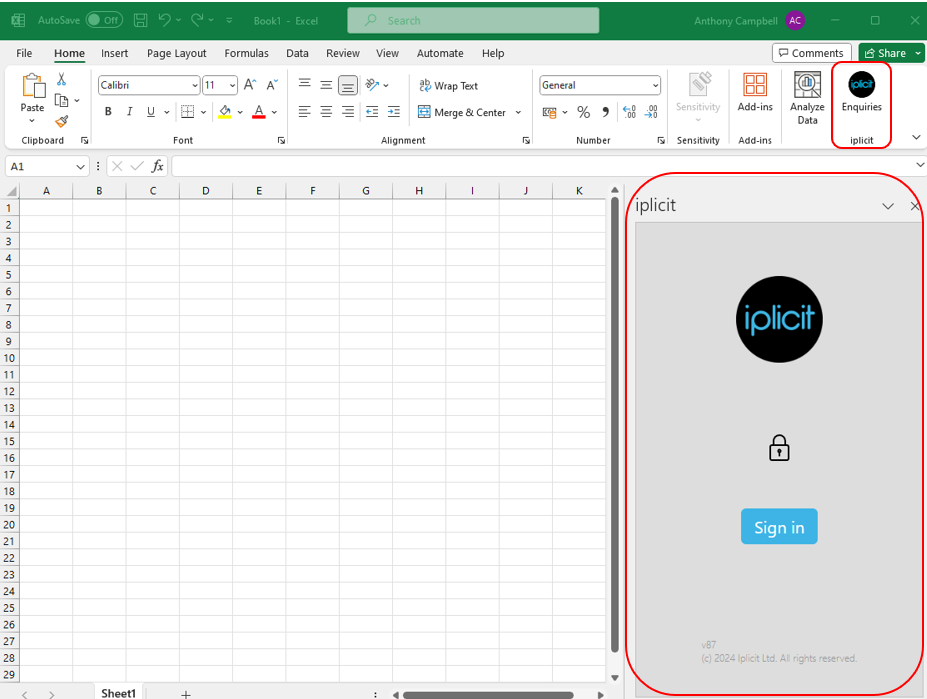Open the iplicit Enquiries add-in

[861, 92]
